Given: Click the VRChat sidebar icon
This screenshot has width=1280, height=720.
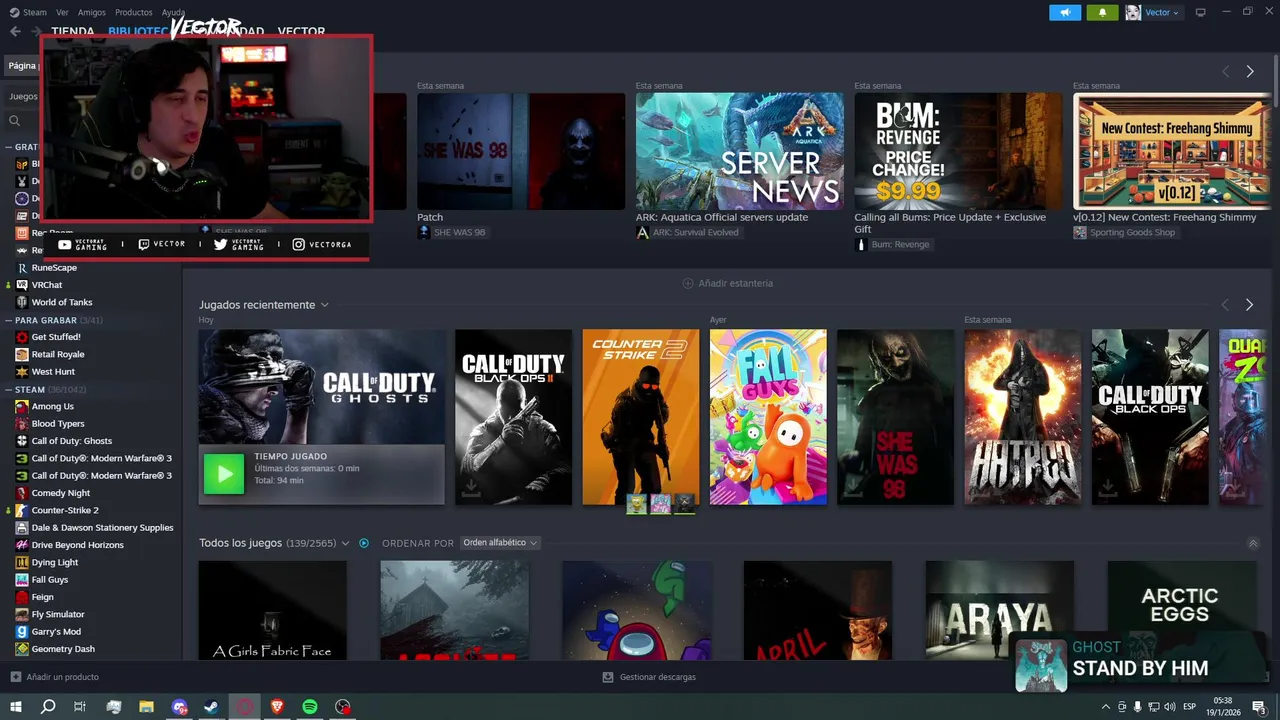Looking at the screenshot, I should click(22, 285).
